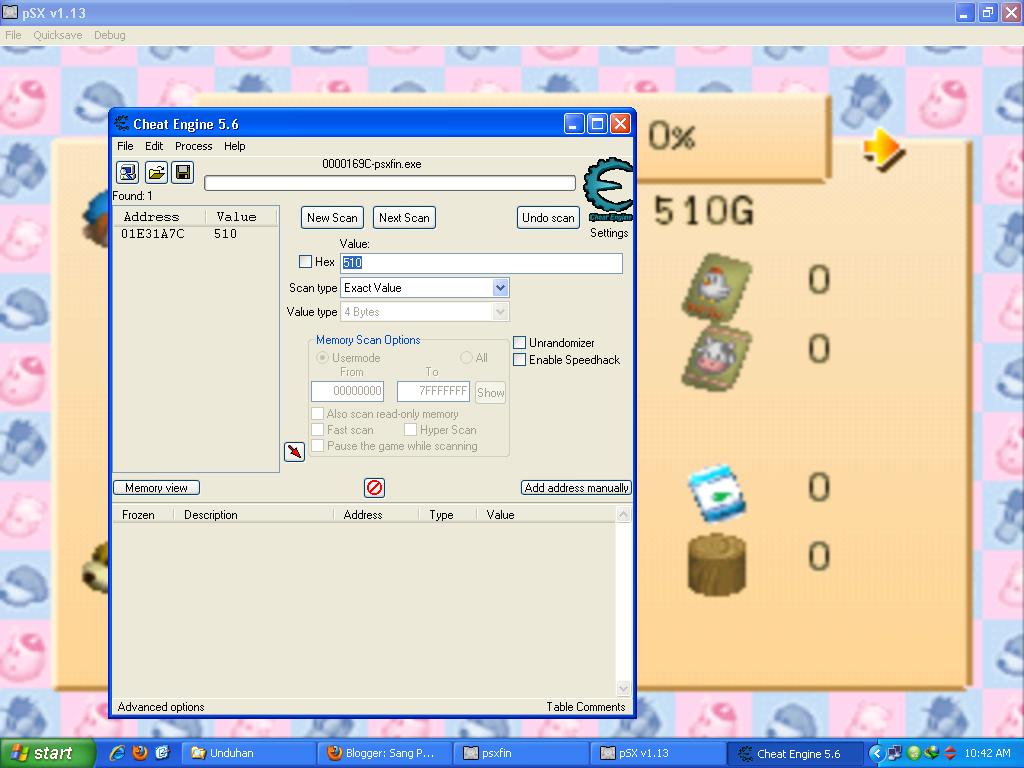Launch Internet Explorer quick launch icon
This screenshot has height=768, width=1024.
117,753
